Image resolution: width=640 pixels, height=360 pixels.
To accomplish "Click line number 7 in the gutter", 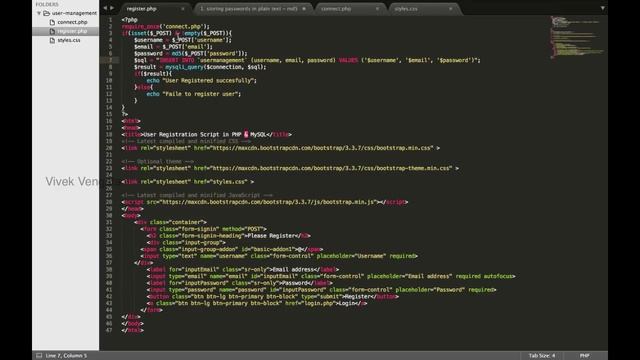I will [110, 60].
